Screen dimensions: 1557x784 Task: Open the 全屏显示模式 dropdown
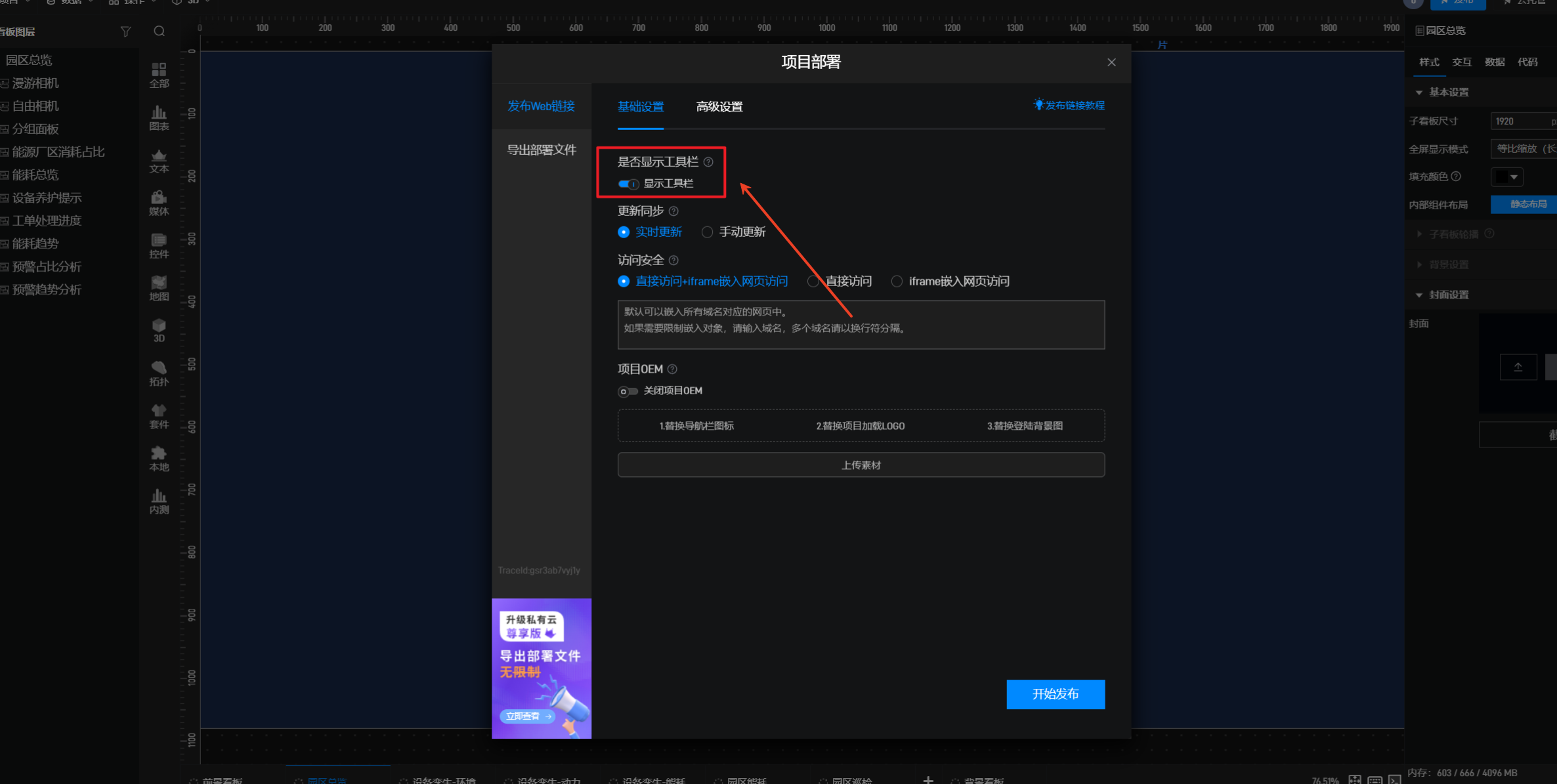pyautogui.click(x=1523, y=149)
